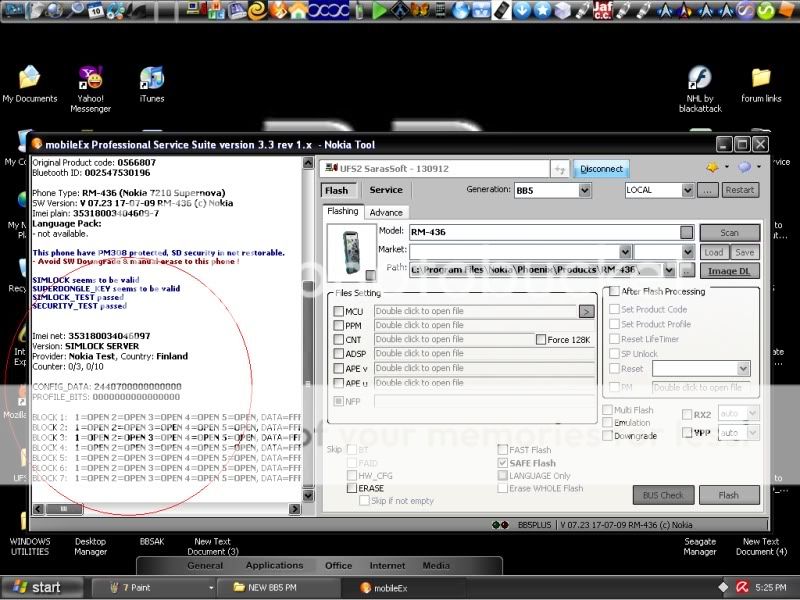Click the connection swap icon beside UFS2 SarasSoft
Screen dimensions: 800x600
click(x=560, y=169)
